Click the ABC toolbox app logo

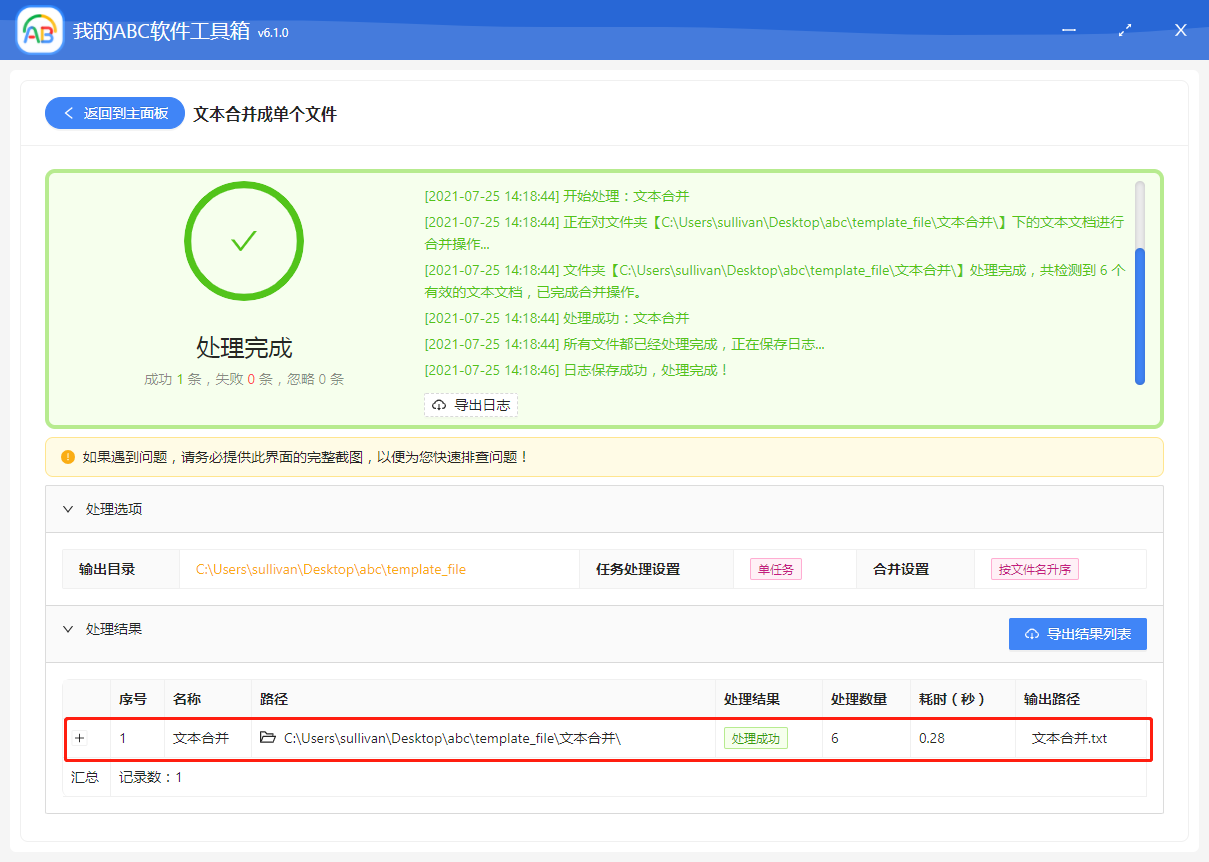coord(40,30)
